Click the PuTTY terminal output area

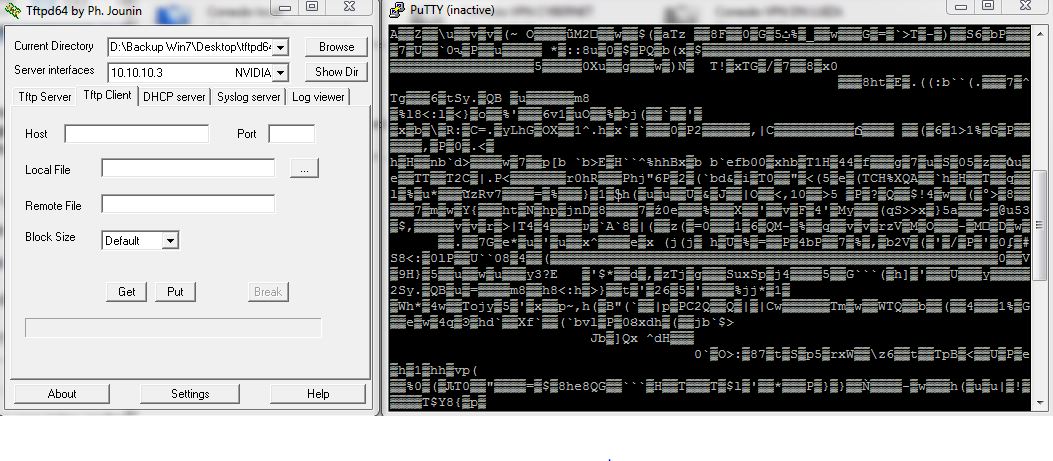(709, 218)
